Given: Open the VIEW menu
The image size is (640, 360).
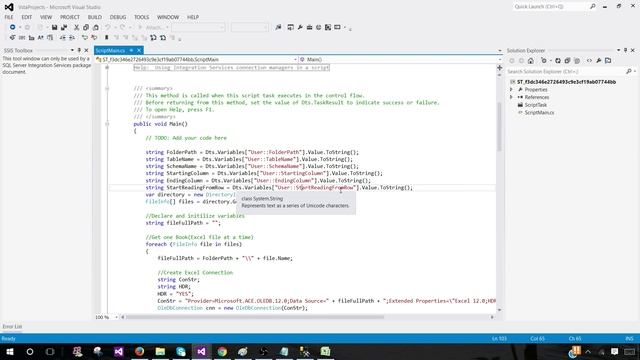Looking at the screenshot, I should [x=46, y=17].
